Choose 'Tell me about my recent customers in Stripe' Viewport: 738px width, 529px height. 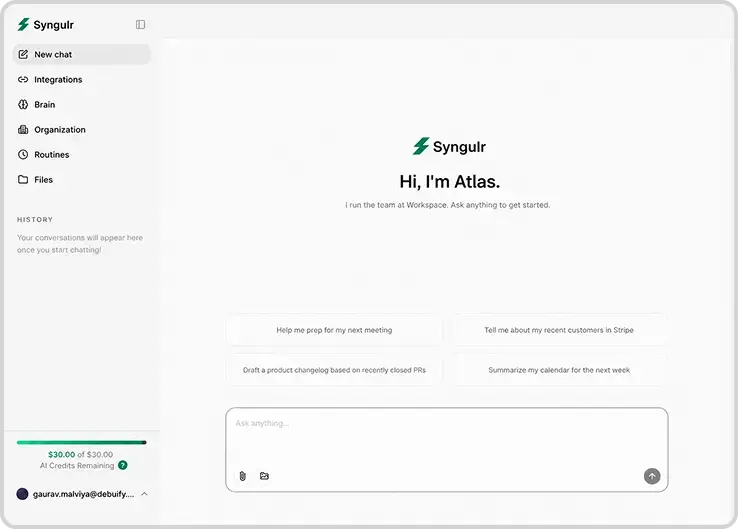coord(559,330)
